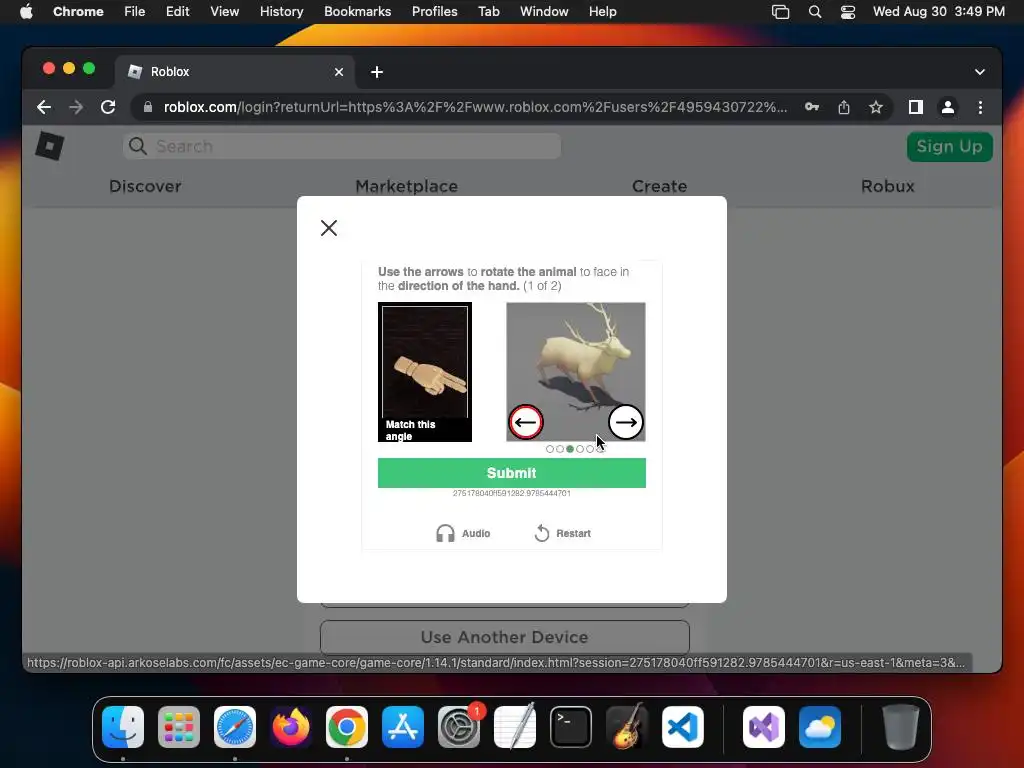Open the Tab menu
The width and height of the screenshot is (1024, 768).
click(488, 11)
